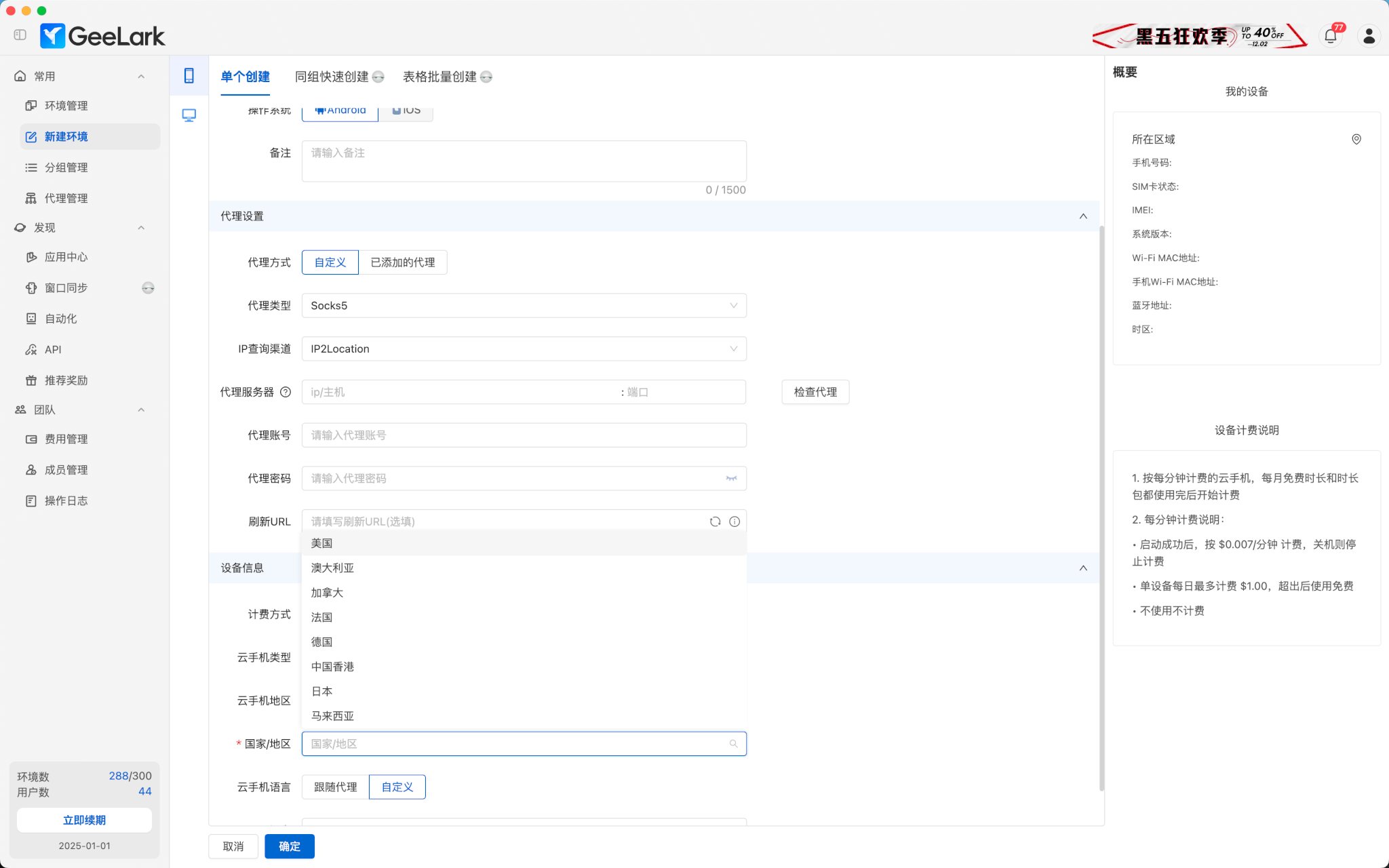1389x868 pixels.
Task: Open 代理管理 in the sidebar
Action: (x=66, y=198)
